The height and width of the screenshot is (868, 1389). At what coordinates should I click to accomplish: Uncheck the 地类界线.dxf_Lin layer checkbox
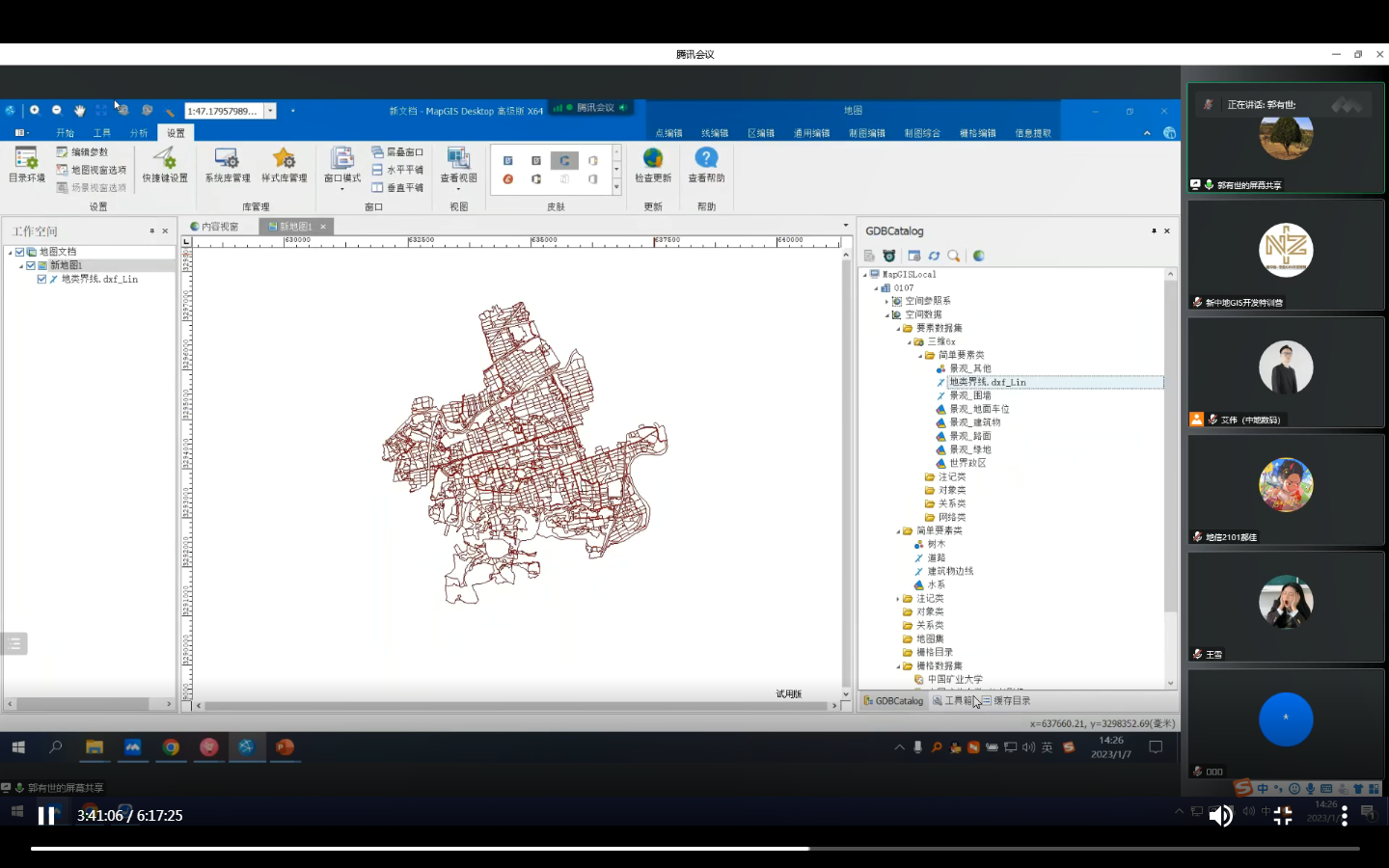41,279
